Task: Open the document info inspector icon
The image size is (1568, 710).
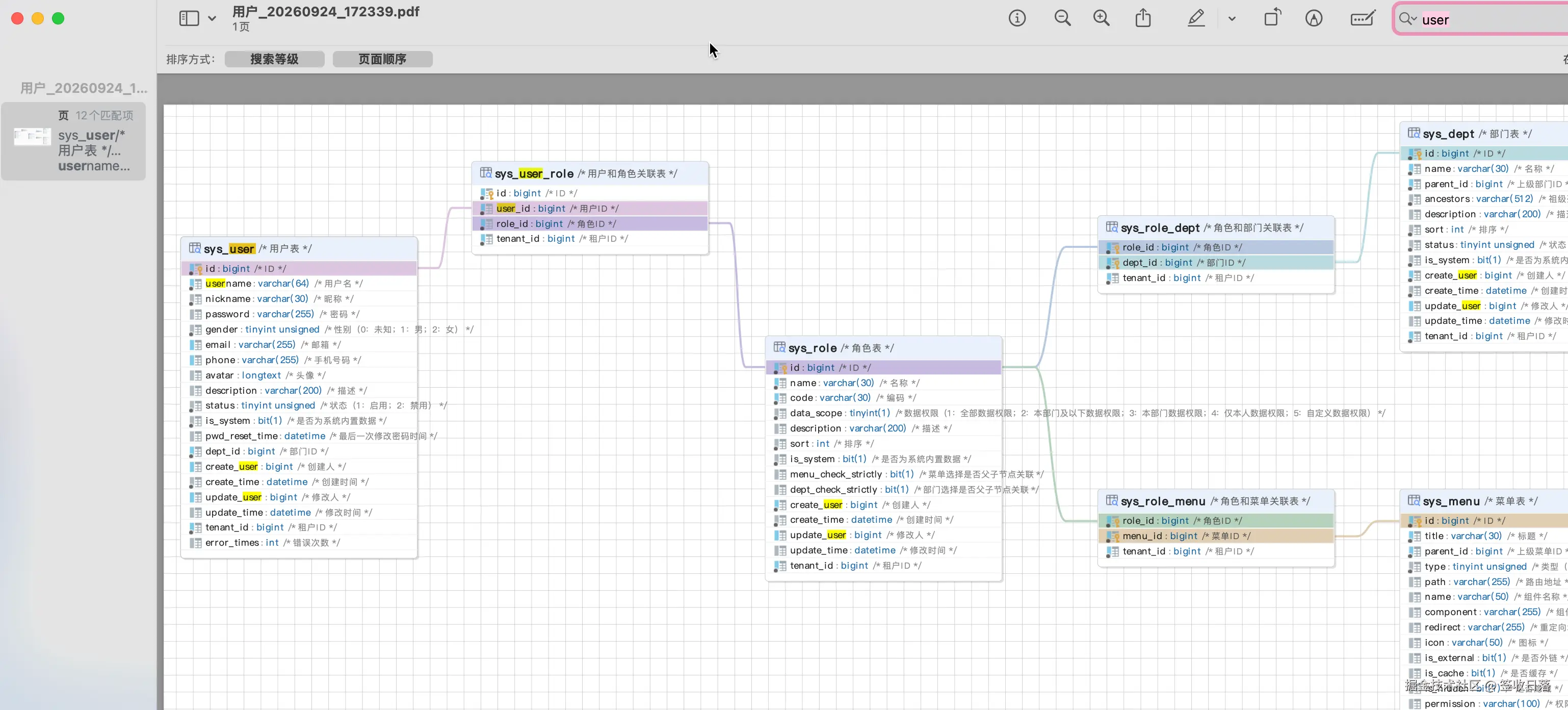Action: point(1016,18)
